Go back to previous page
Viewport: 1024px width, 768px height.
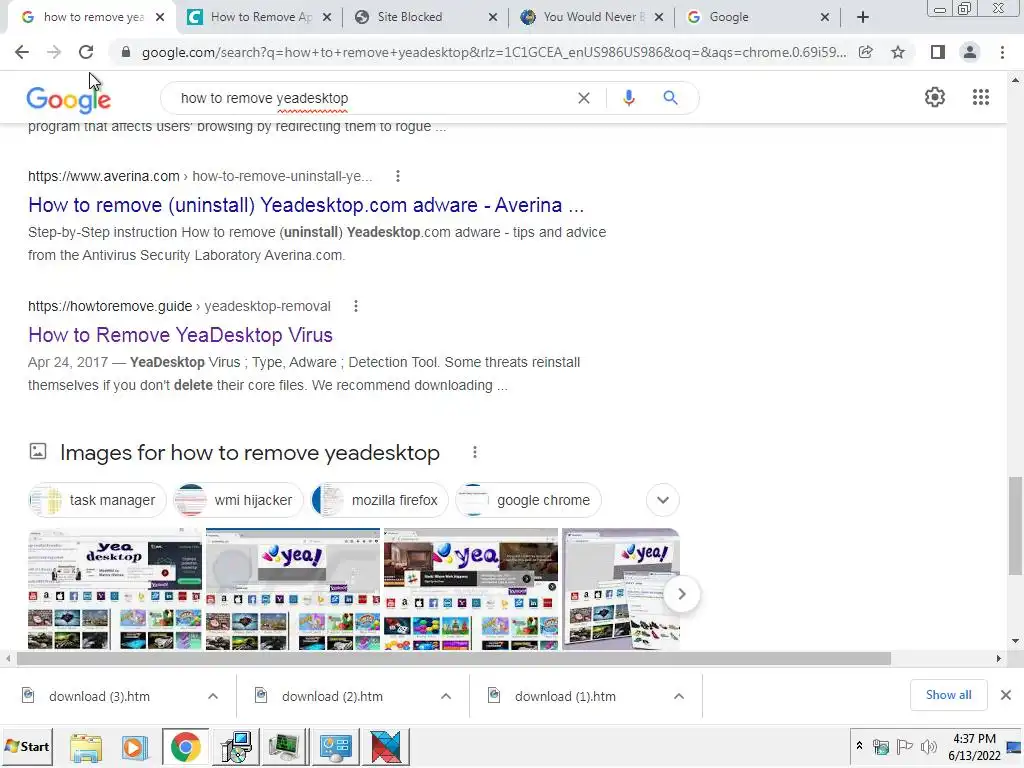[22, 52]
